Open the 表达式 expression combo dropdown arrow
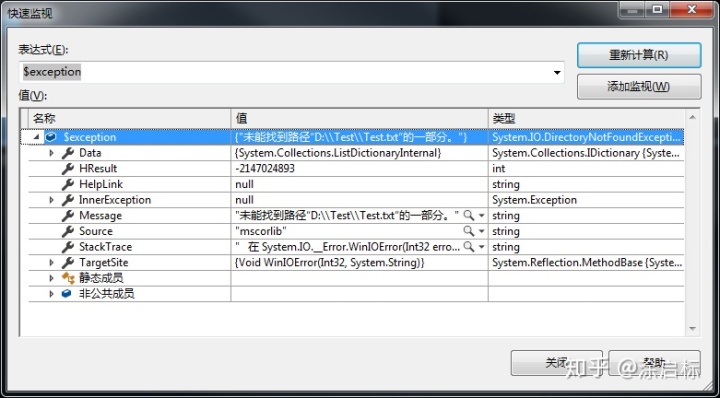720x398 pixels. (x=557, y=73)
